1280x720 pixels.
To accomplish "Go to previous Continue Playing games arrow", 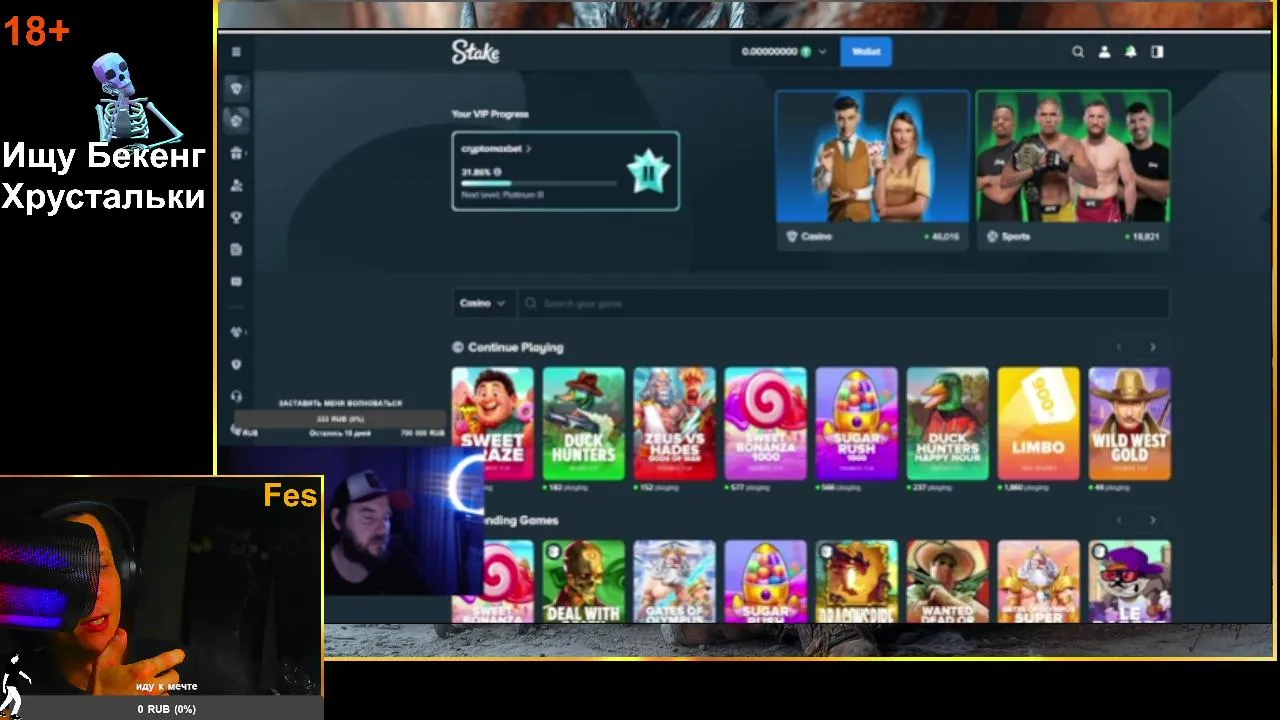I will pyautogui.click(x=1119, y=347).
